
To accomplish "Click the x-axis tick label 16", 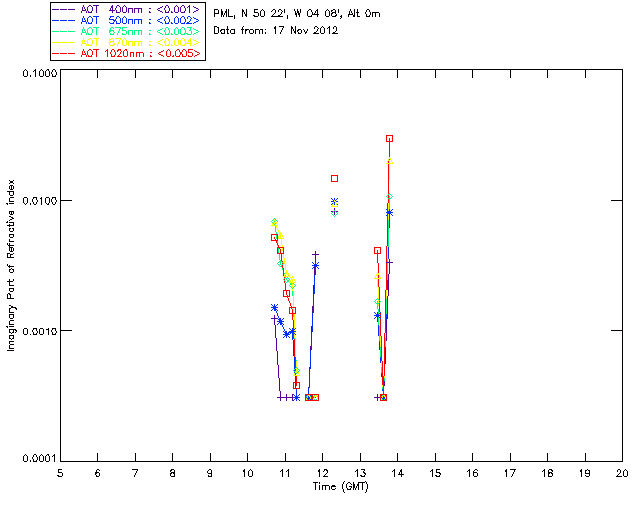I will click(473, 473).
